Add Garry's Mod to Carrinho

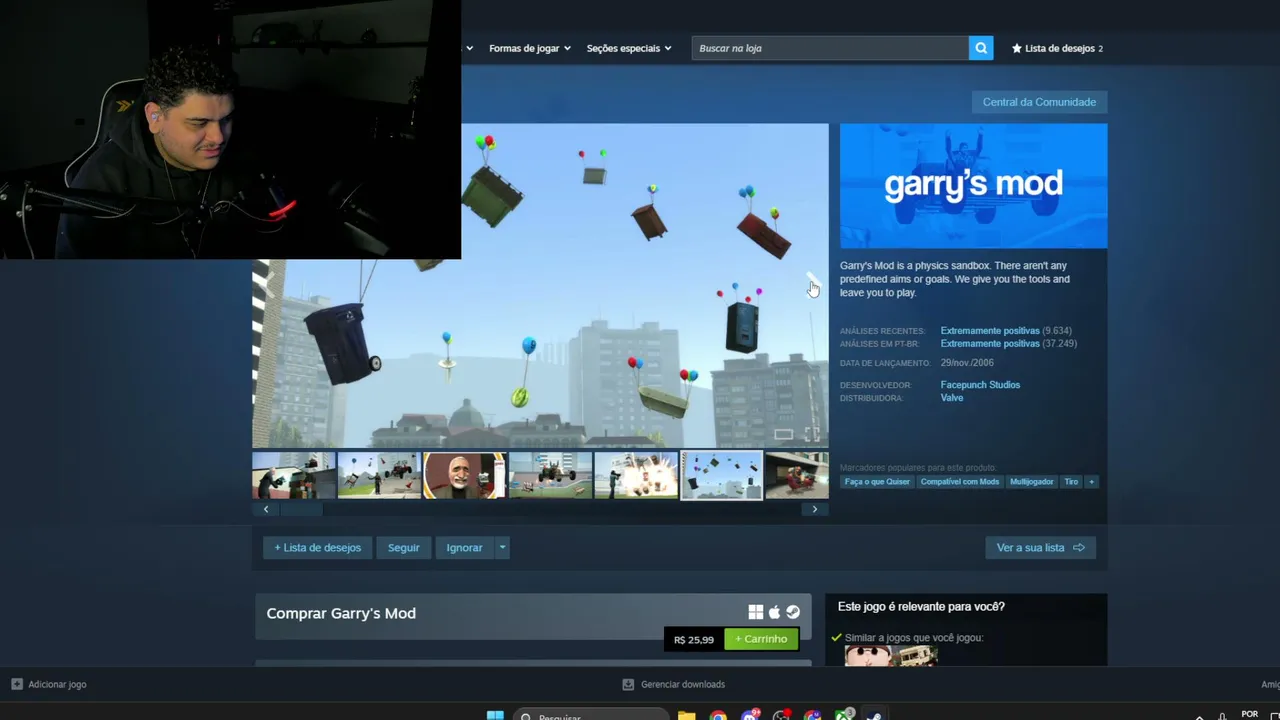(x=761, y=639)
